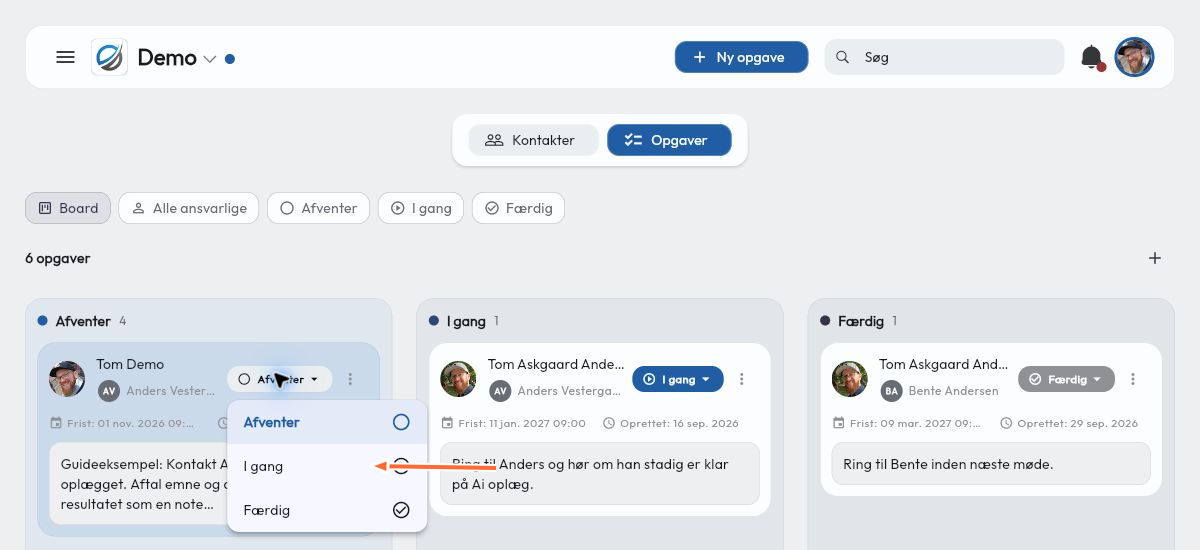Open the hamburger menu
1200x550 pixels.
[x=65, y=57]
